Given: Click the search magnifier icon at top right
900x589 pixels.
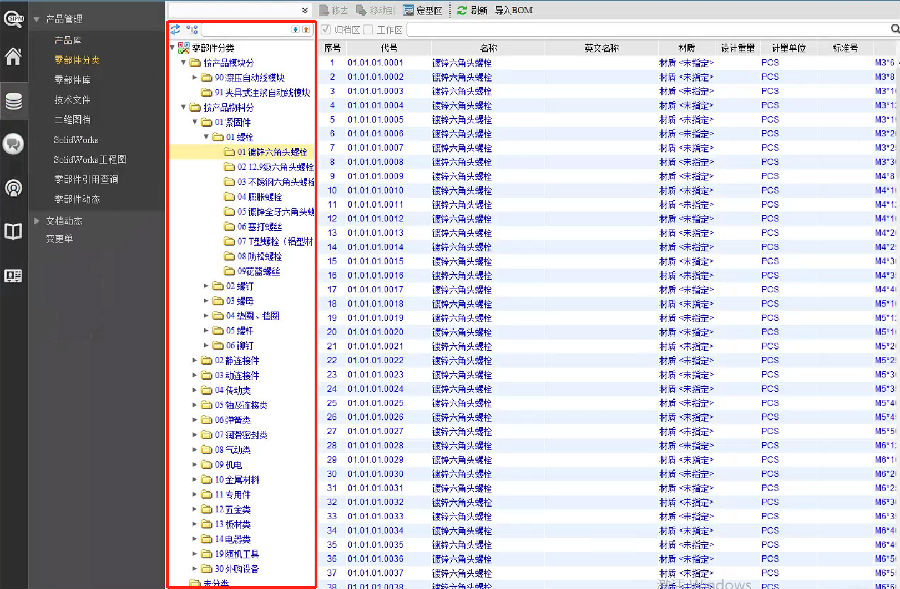Looking at the screenshot, I should [x=893, y=30].
